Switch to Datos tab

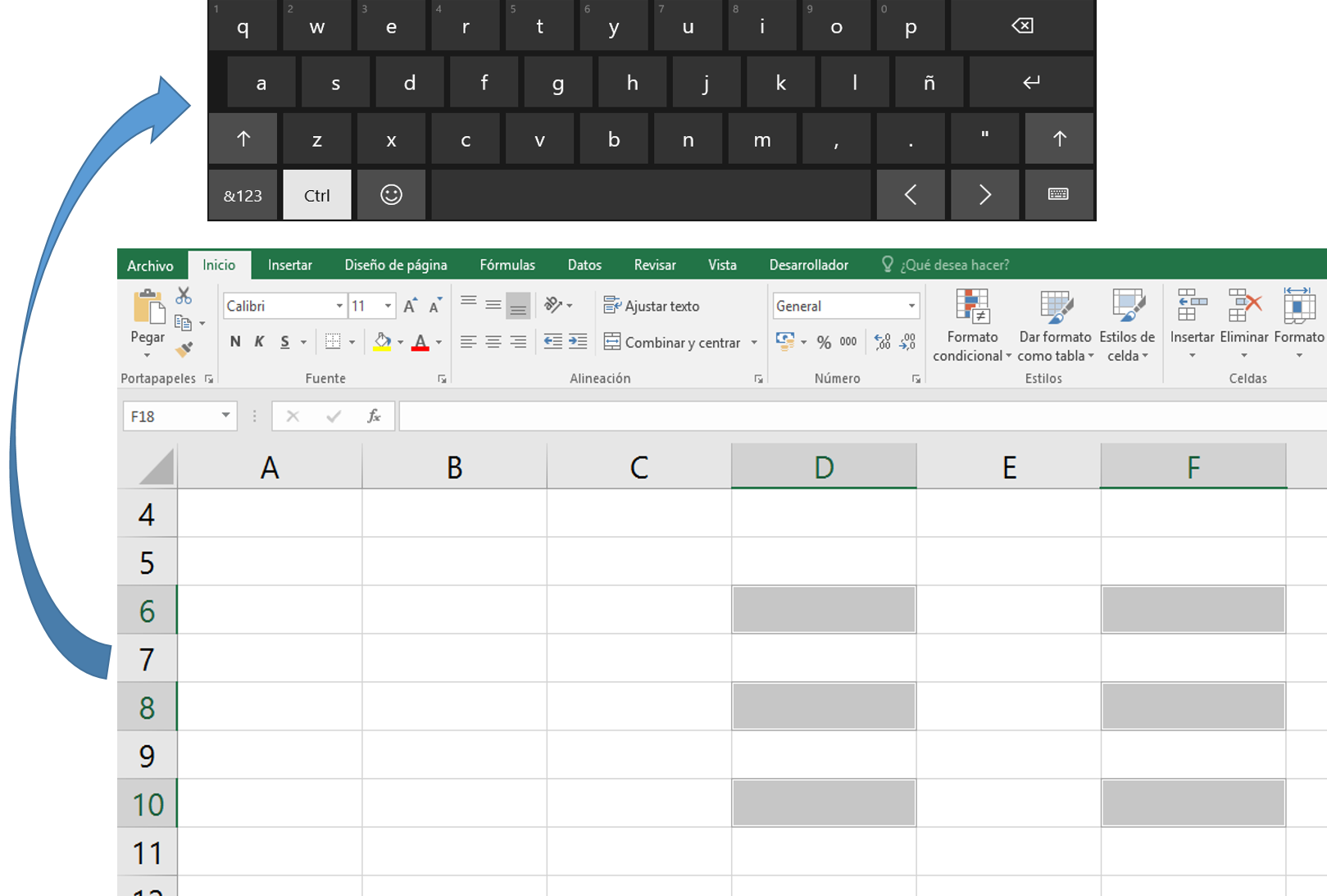point(584,266)
